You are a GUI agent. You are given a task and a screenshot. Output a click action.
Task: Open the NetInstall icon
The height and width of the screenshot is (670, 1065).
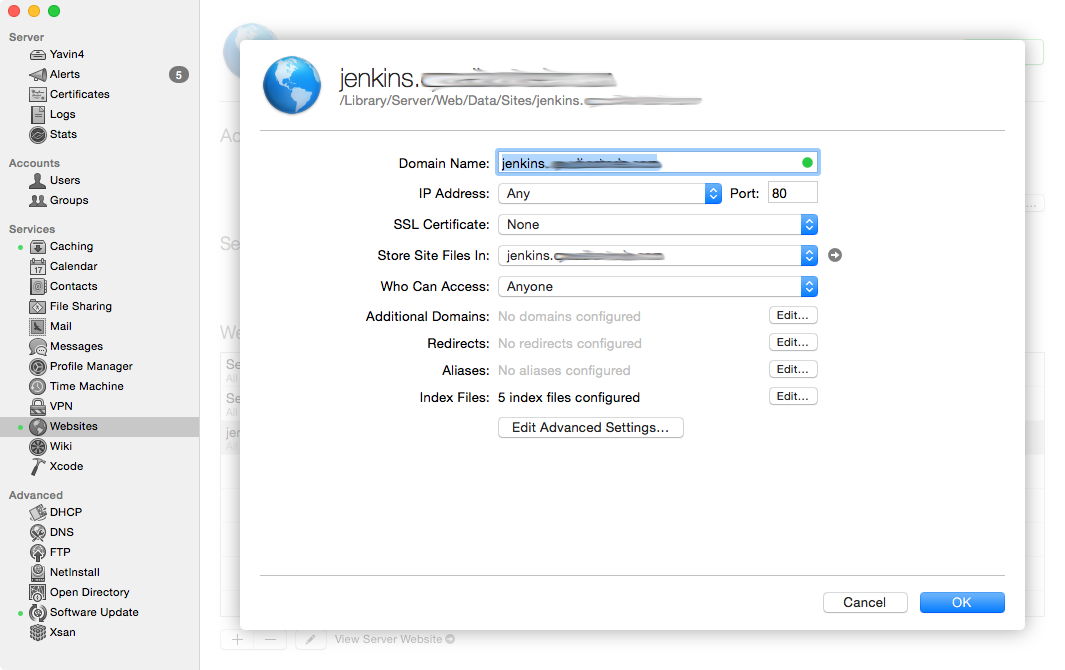click(x=37, y=572)
